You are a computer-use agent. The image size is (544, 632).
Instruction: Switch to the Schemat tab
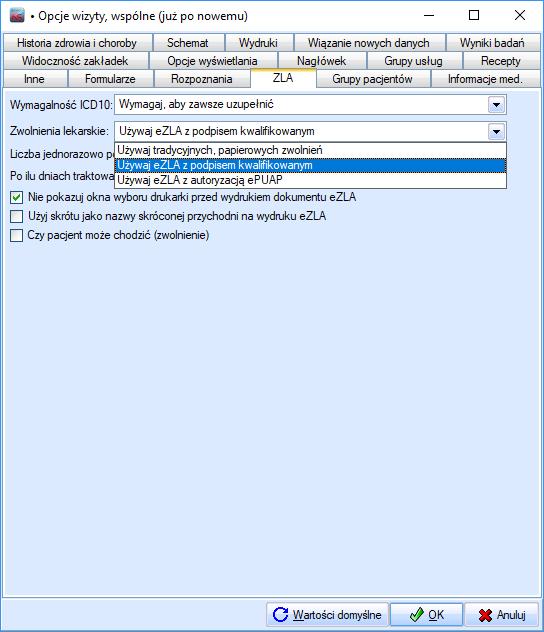tap(188, 43)
